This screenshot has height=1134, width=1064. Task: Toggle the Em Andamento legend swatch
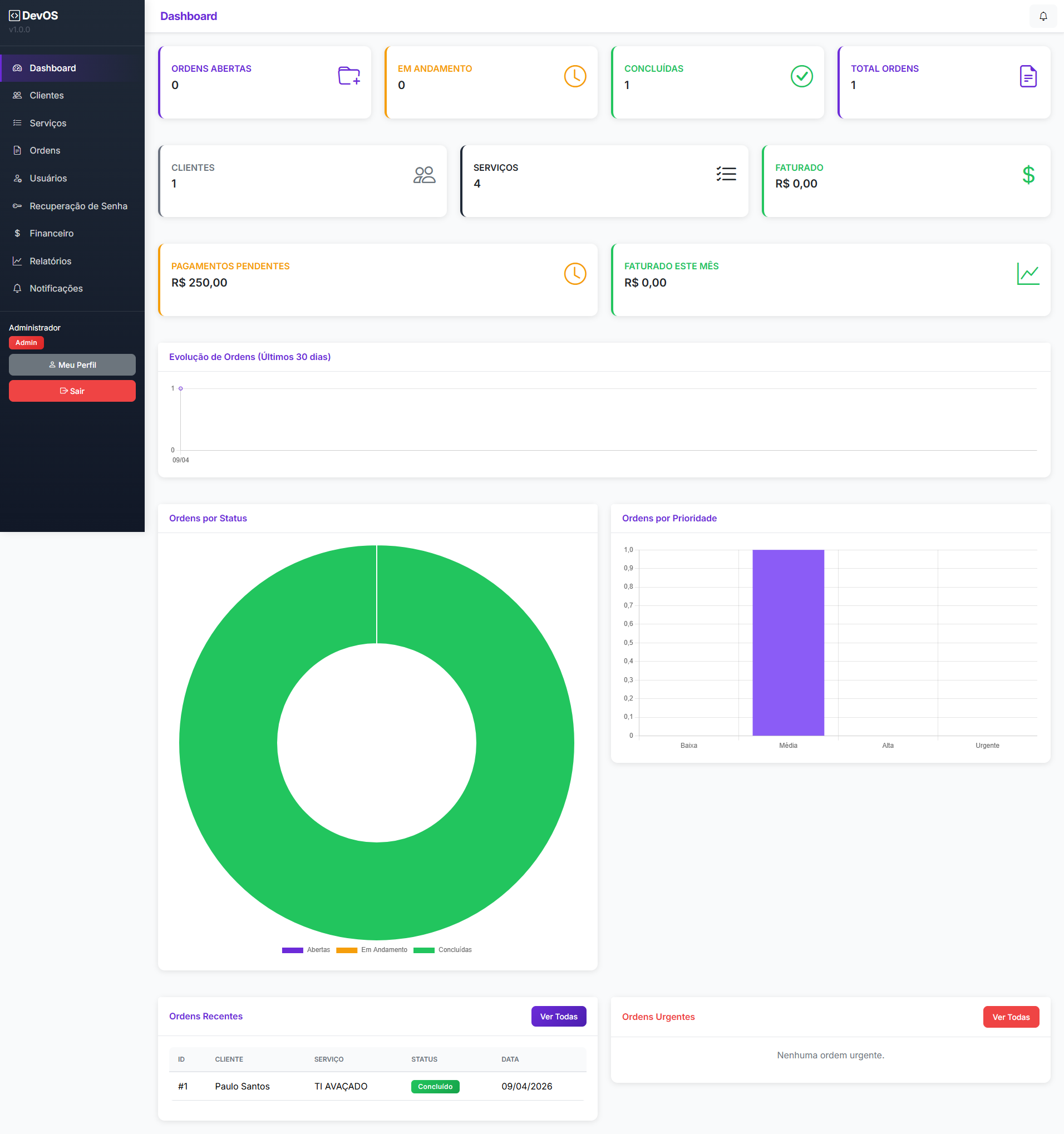pyautogui.click(x=346, y=950)
